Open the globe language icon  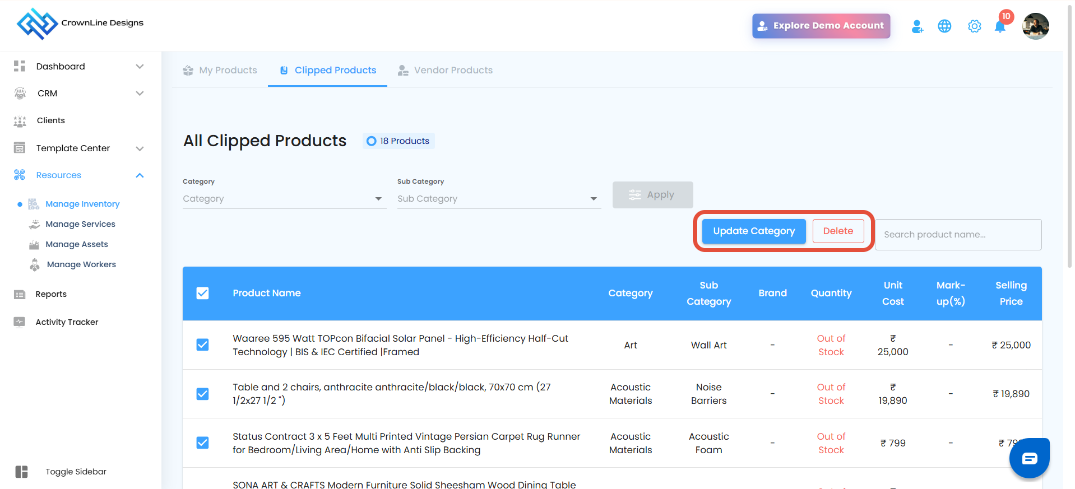pos(944,26)
